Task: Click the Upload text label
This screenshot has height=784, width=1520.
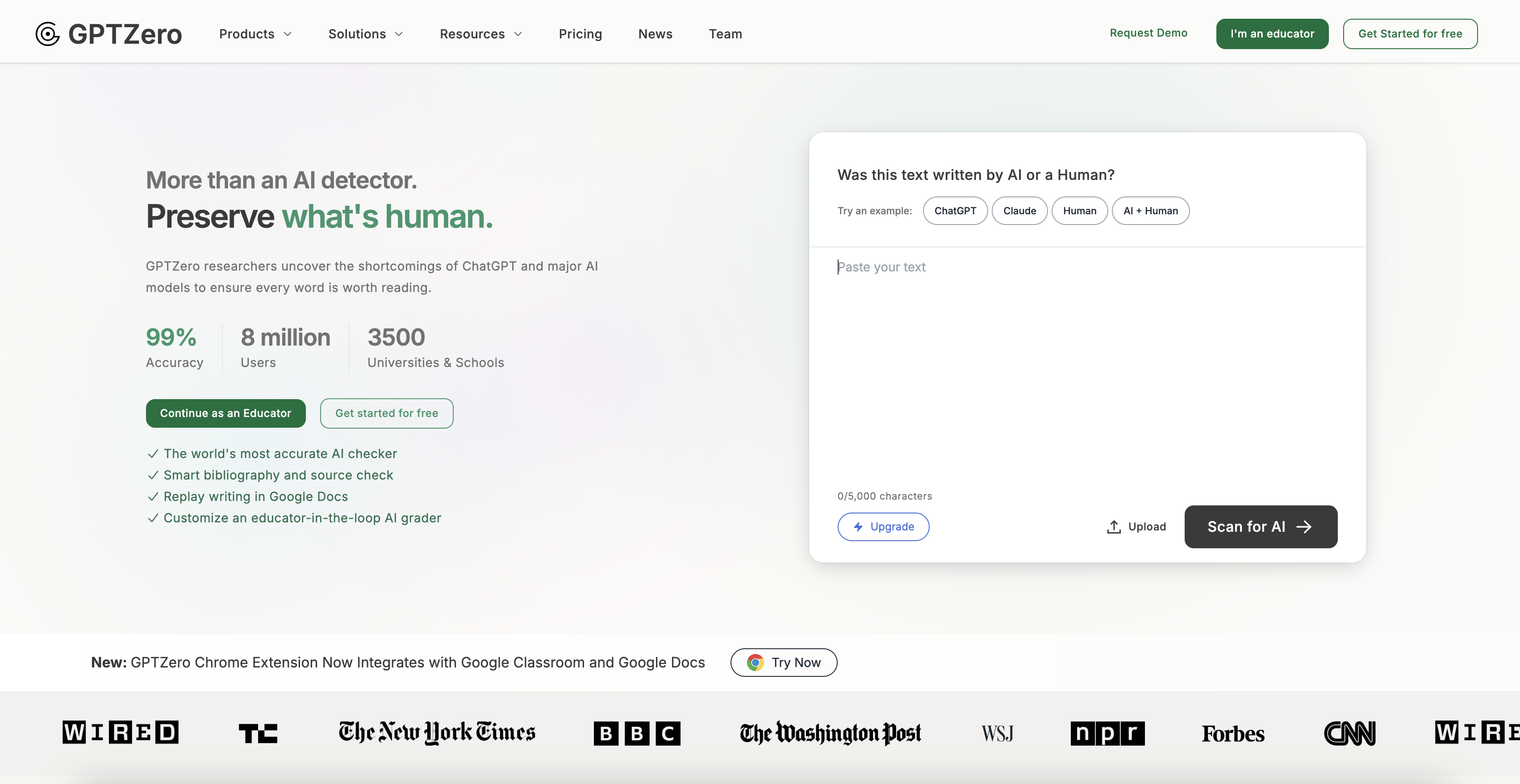Action: 1147,527
